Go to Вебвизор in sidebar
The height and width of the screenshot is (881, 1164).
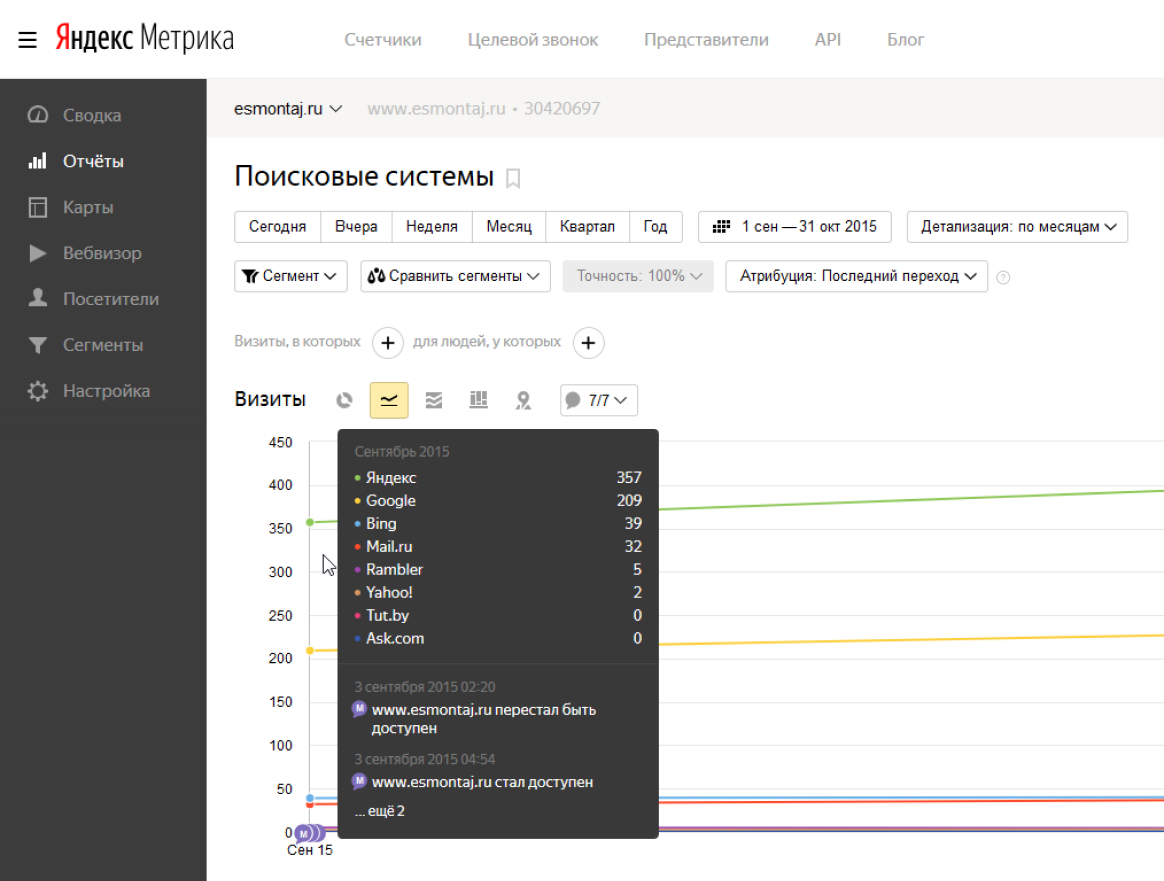coord(103,253)
